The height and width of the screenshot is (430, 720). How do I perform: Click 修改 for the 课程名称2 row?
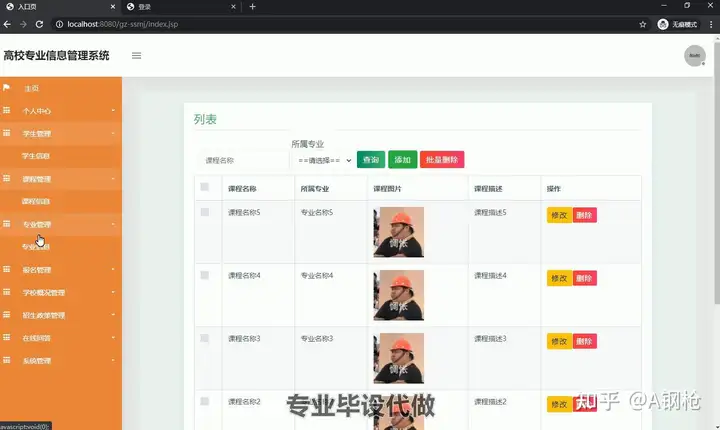pos(559,404)
